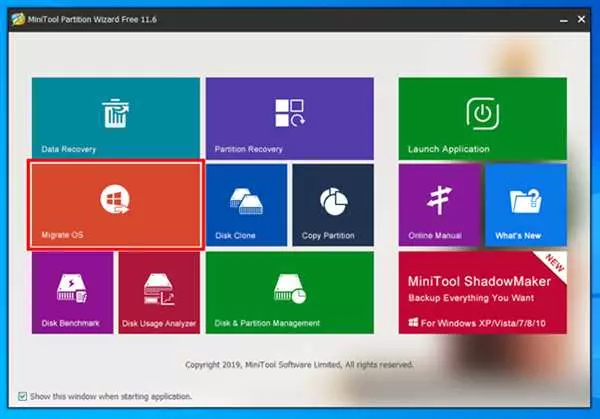Click the Partition Recovery squares icon
The width and height of the screenshot is (600, 419).
[290, 113]
